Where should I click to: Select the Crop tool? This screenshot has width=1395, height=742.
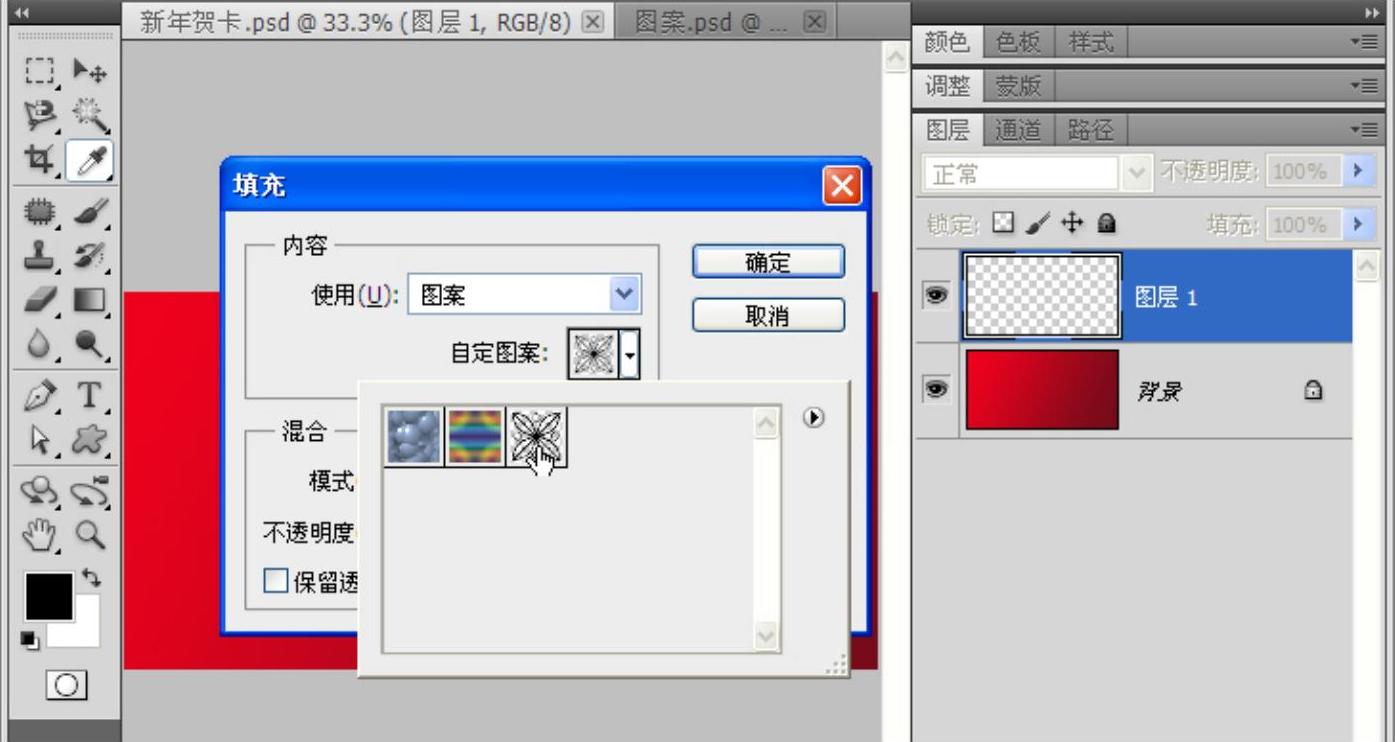[39, 160]
